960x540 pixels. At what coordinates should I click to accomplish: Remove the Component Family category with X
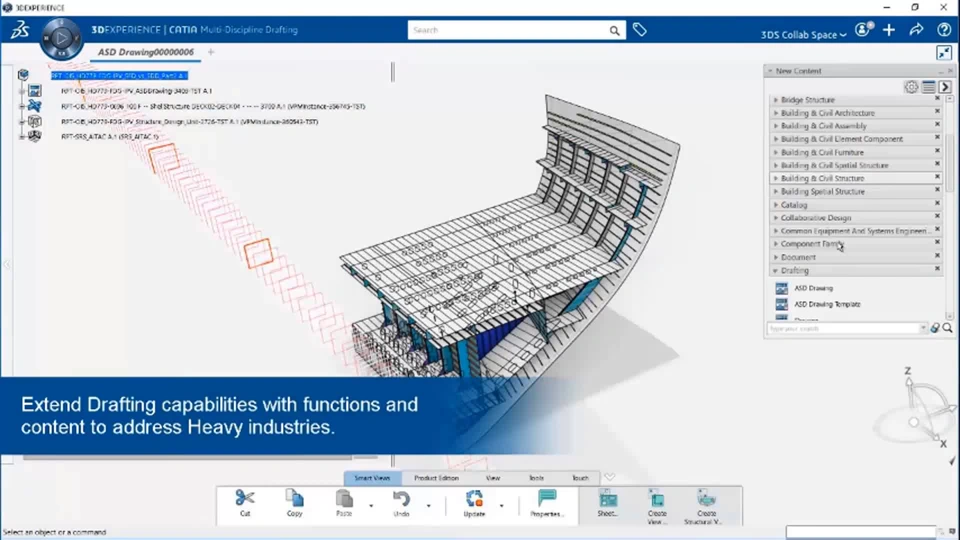tap(937, 242)
